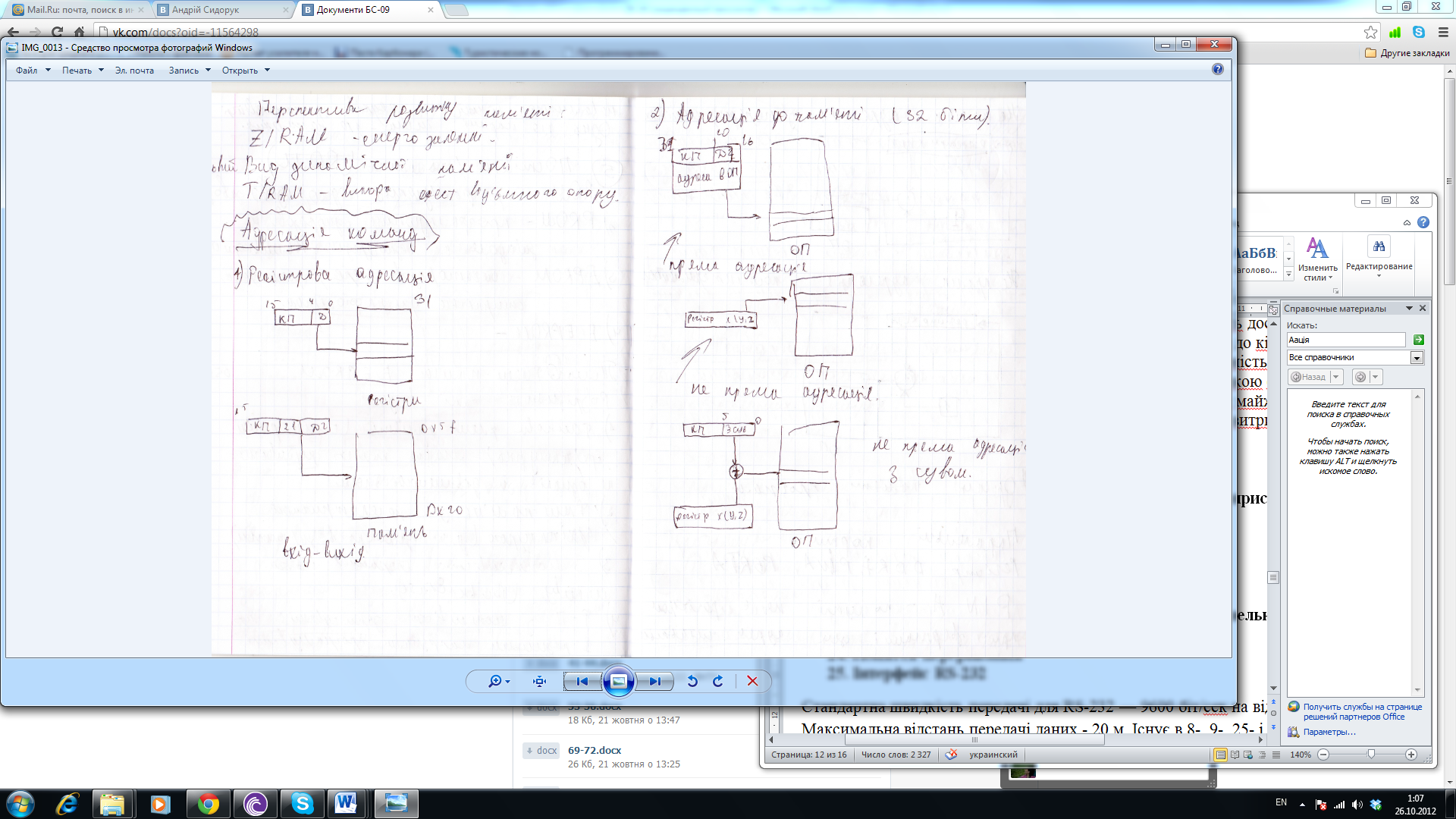Open 69-72.docx document link
The image size is (1456, 819).
pos(595,750)
